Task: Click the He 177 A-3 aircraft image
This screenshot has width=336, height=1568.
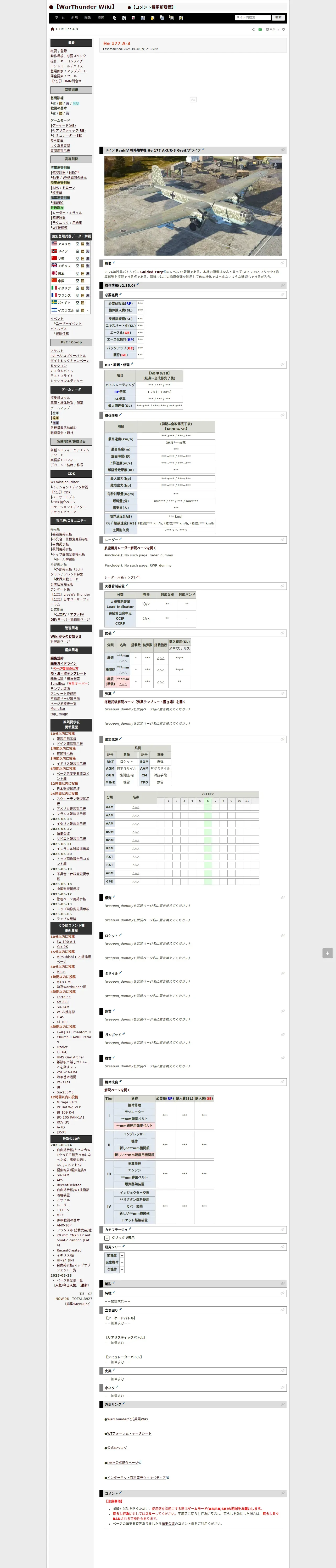Action: 193,206
